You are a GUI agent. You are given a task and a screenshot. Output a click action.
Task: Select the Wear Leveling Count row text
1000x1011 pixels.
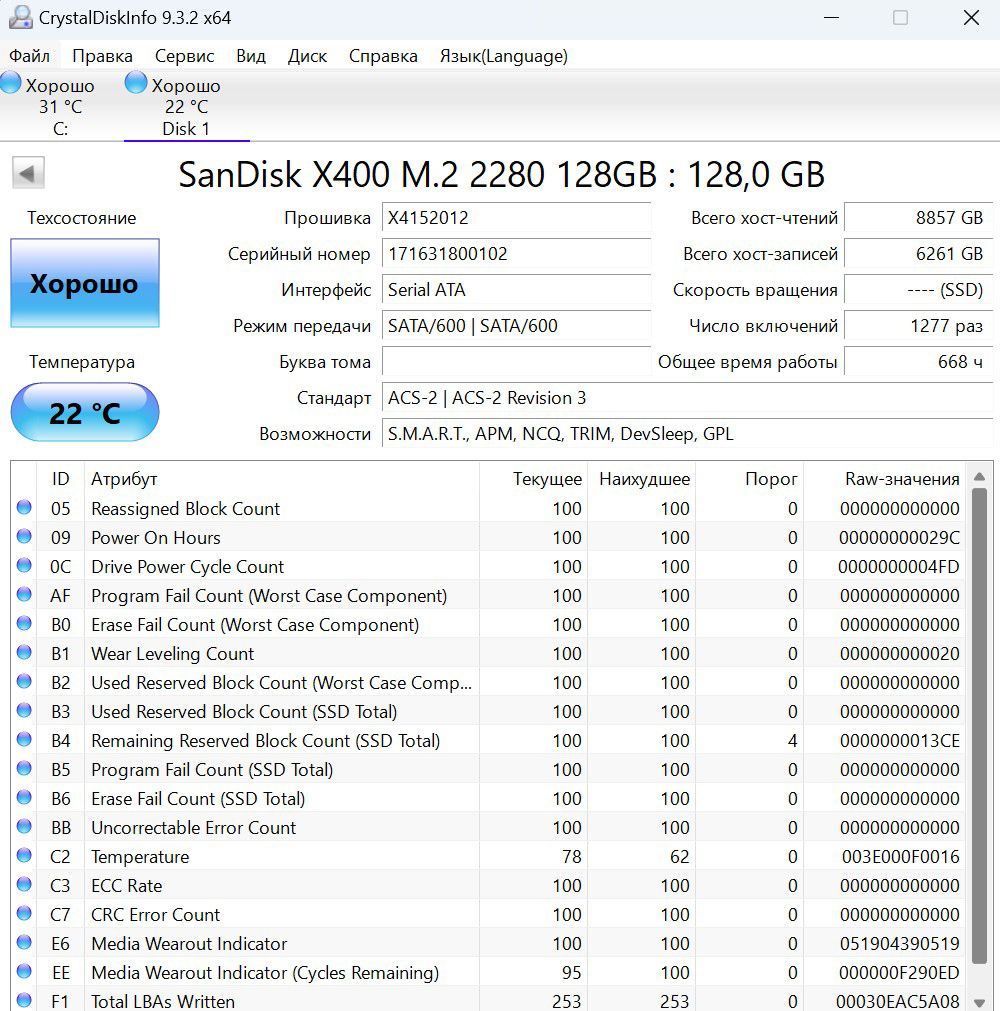[173, 654]
